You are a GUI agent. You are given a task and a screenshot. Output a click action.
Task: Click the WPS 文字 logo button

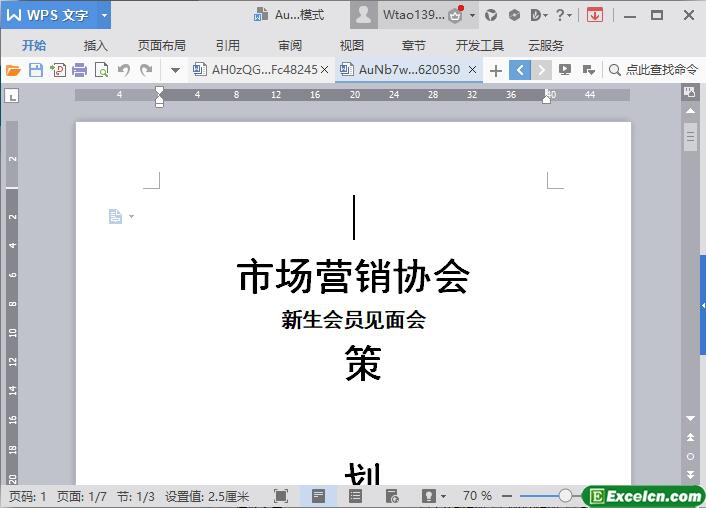(48, 15)
